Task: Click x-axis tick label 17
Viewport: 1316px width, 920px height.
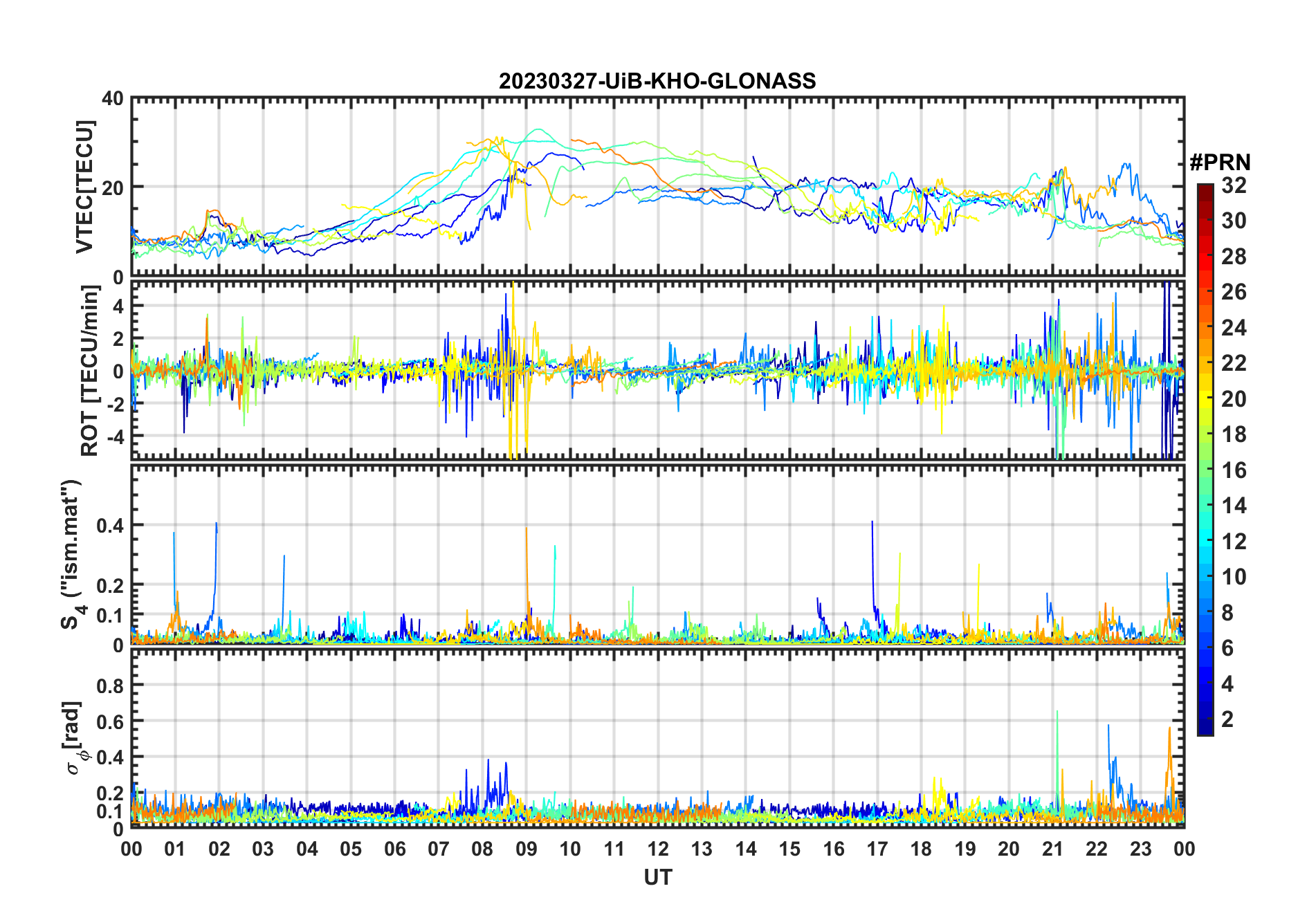Action: tap(877, 849)
